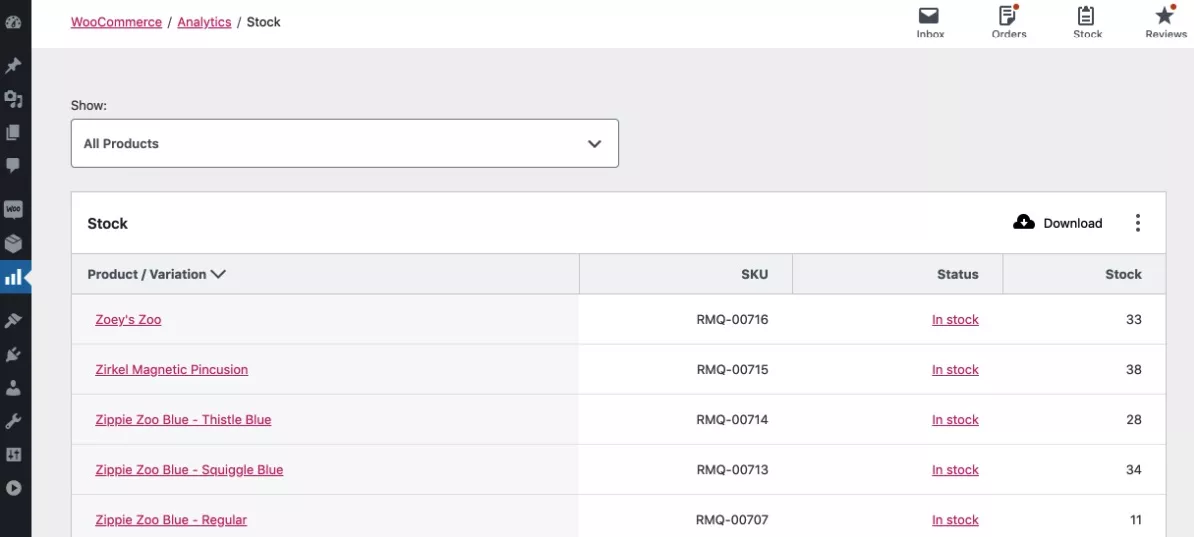Sort by the Stock column header
This screenshot has width=1194, height=537.
click(x=1123, y=274)
